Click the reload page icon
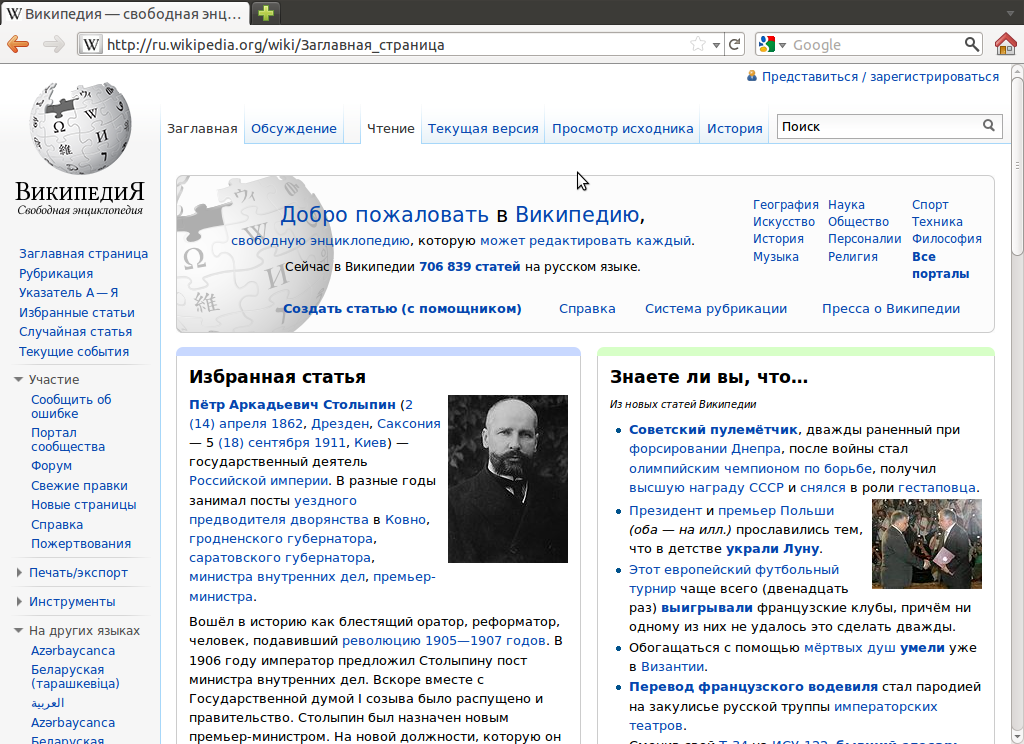The width and height of the screenshot is (1024, 744). 735,44
